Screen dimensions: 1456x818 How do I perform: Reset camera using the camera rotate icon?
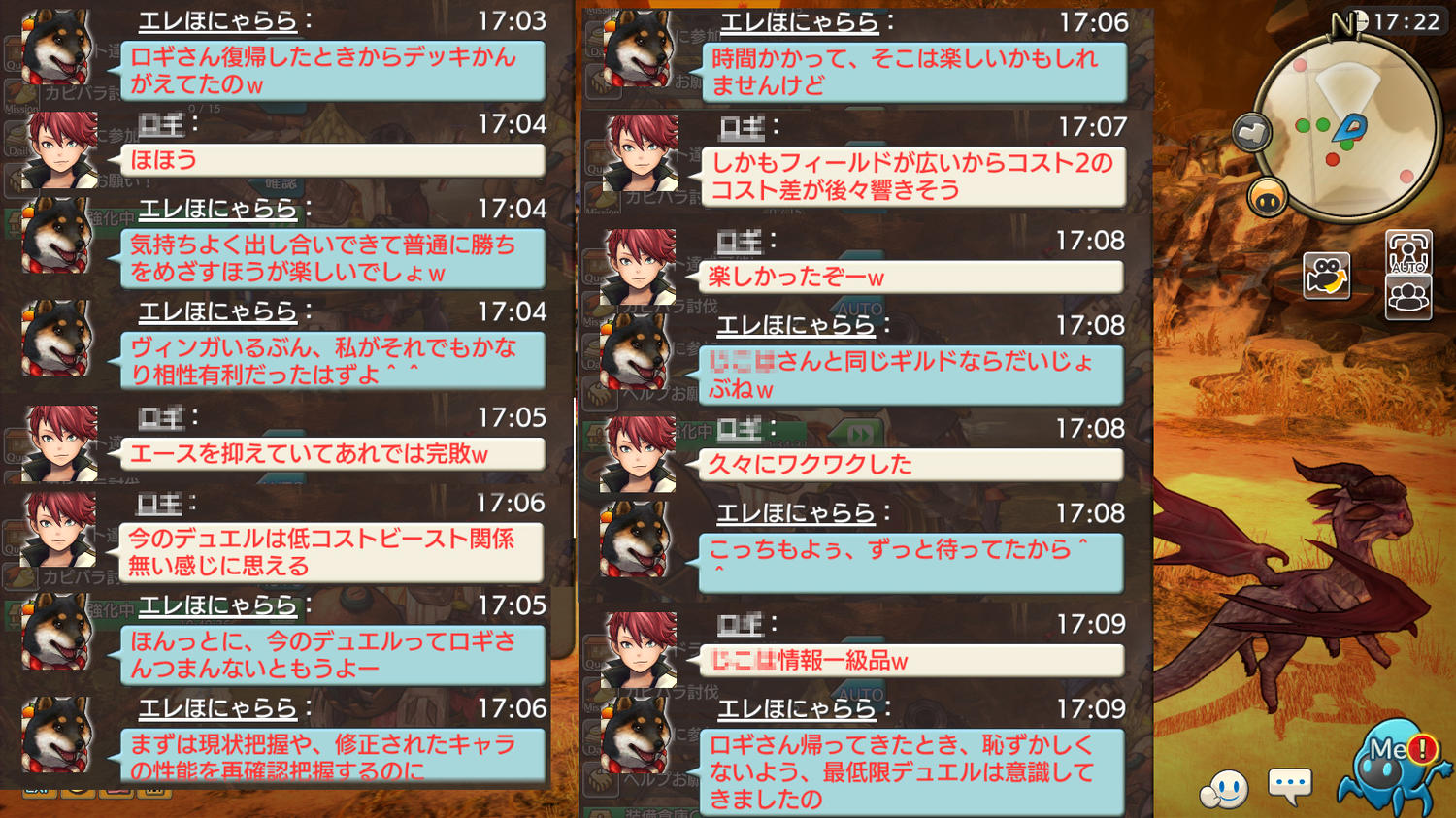[x=1327, y=276]
